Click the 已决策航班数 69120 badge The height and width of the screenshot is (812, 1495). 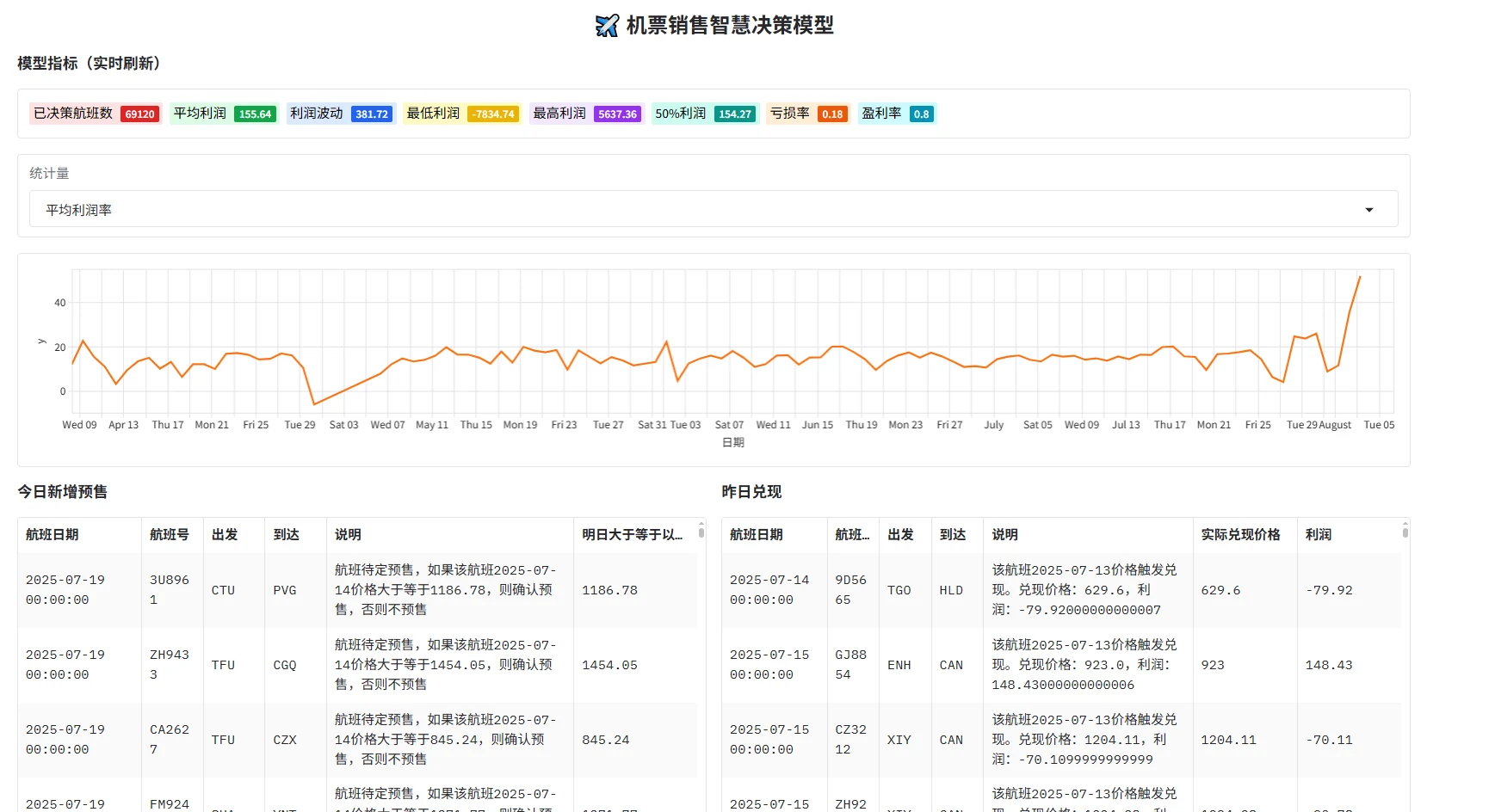pos(96,114)
